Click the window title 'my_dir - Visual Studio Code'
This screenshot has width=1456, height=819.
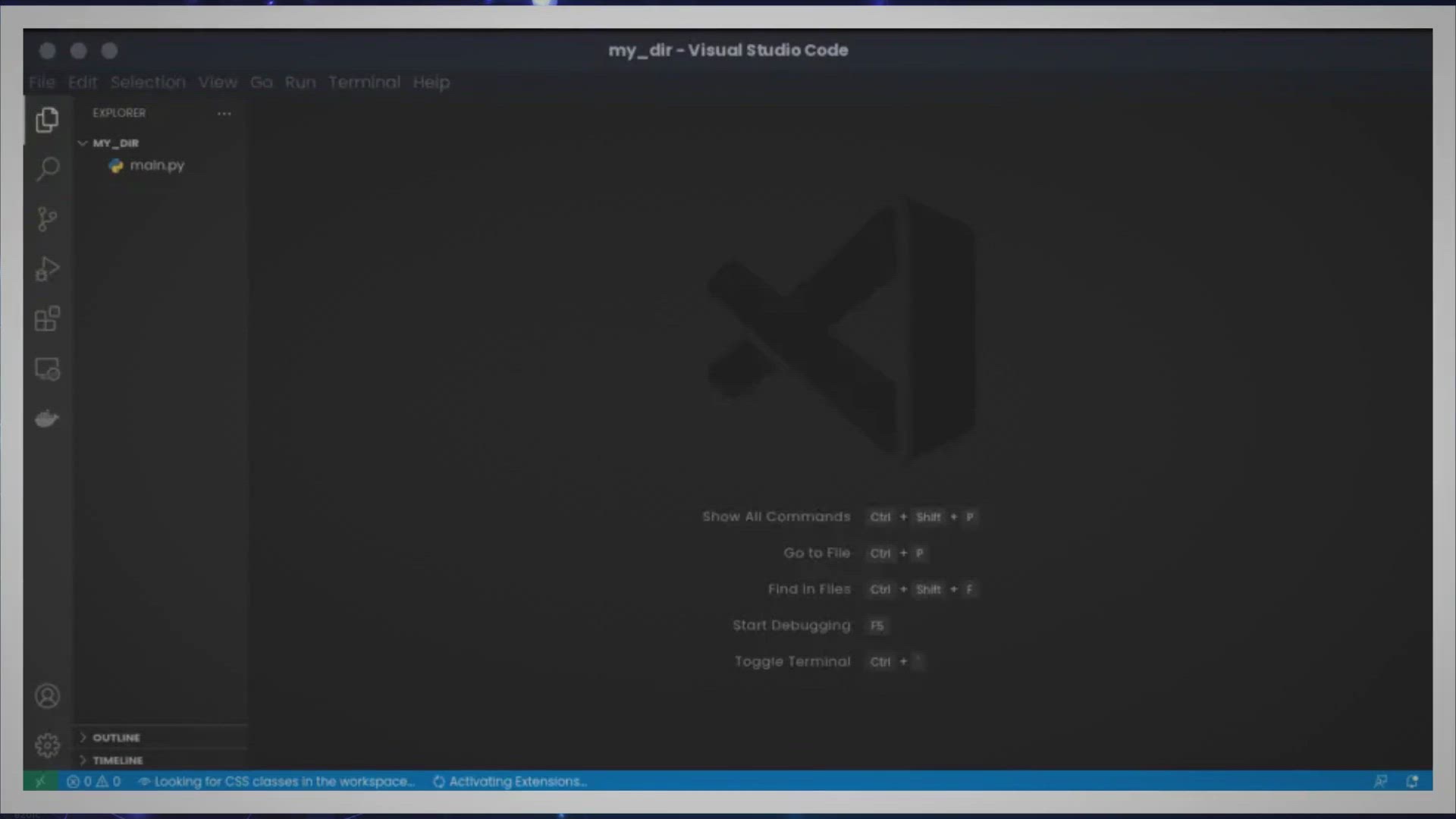point(728,50)
